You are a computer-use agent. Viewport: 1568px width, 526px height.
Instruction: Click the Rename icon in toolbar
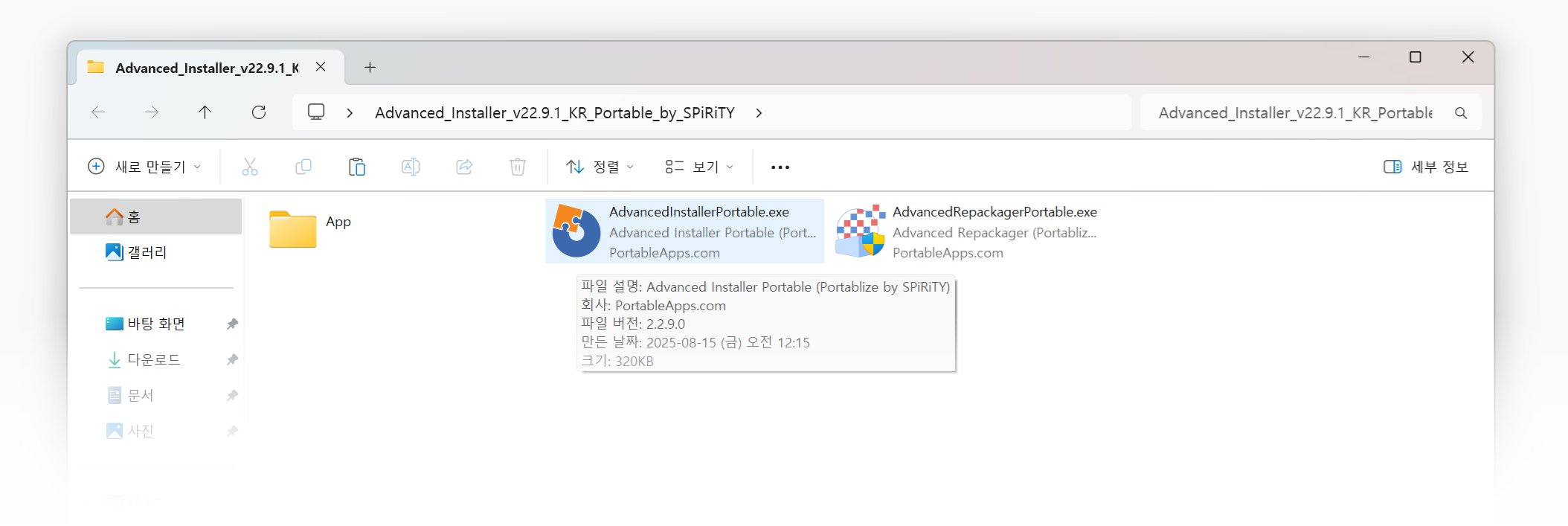pyautogui.click(x=411, y=167)
